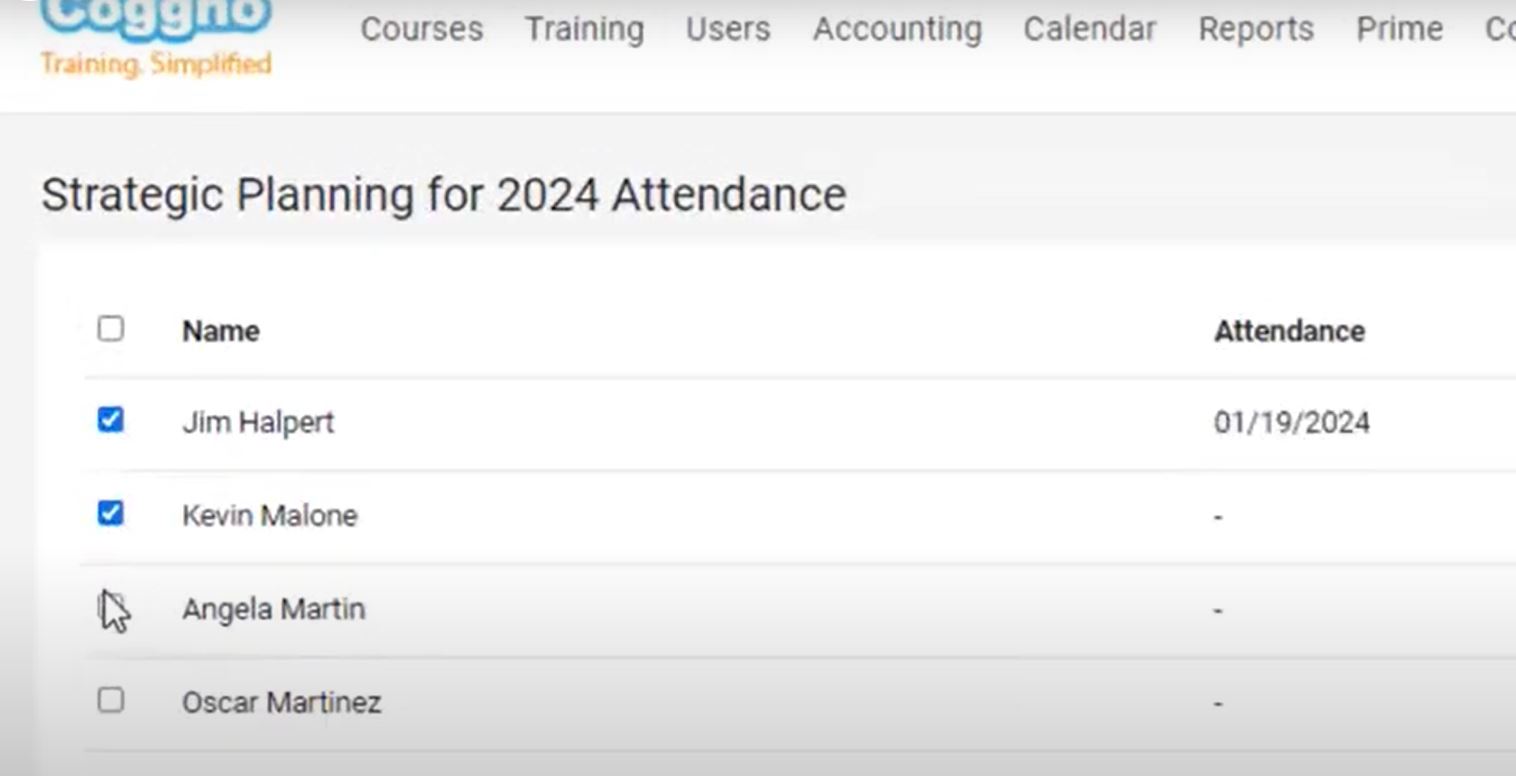This screenshot has height=776, width=1516.
Task: Click the Coggno logo
Action: tap(156, 38)
